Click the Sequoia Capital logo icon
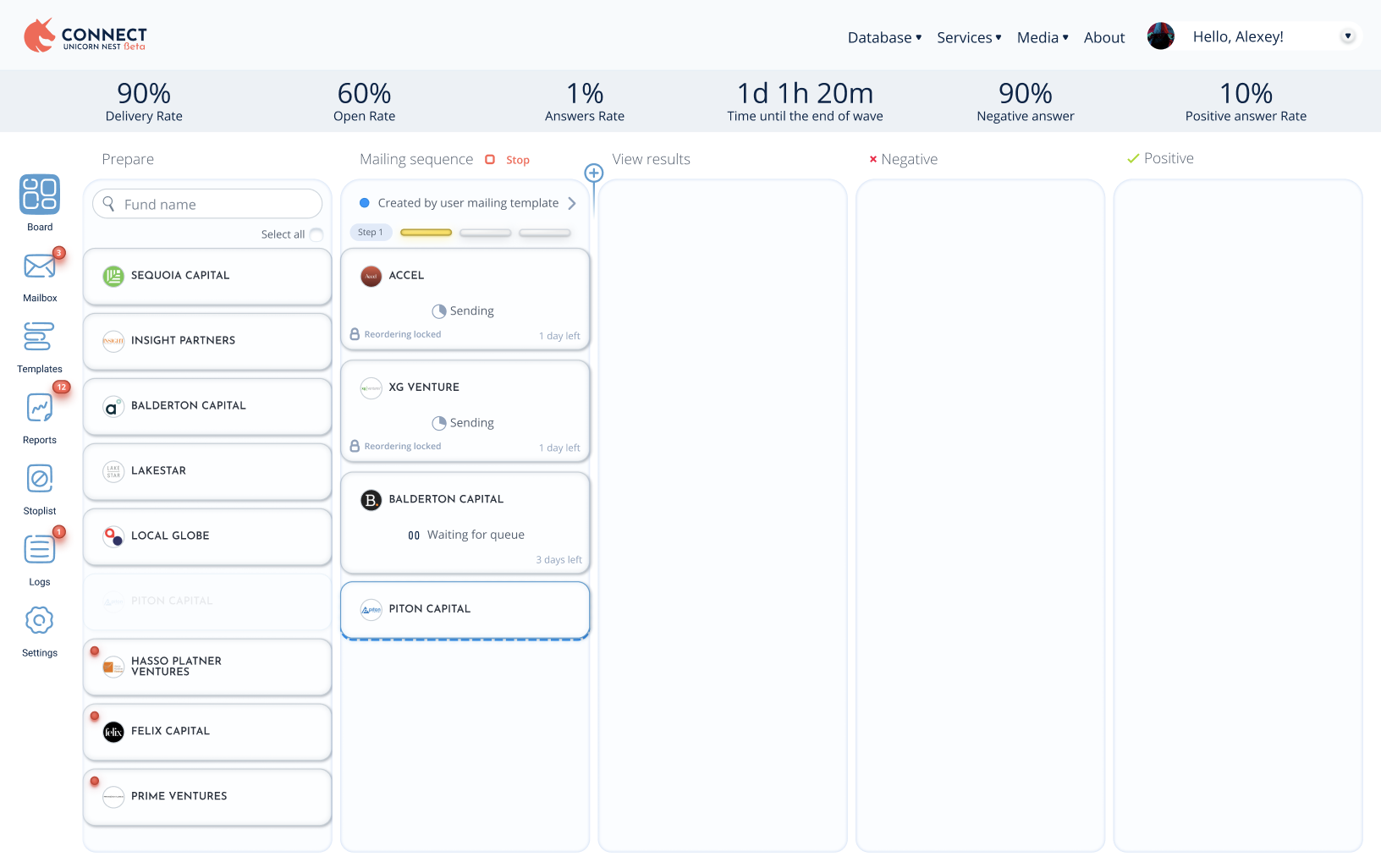The image size is (1381, 868). pos(113,276)
